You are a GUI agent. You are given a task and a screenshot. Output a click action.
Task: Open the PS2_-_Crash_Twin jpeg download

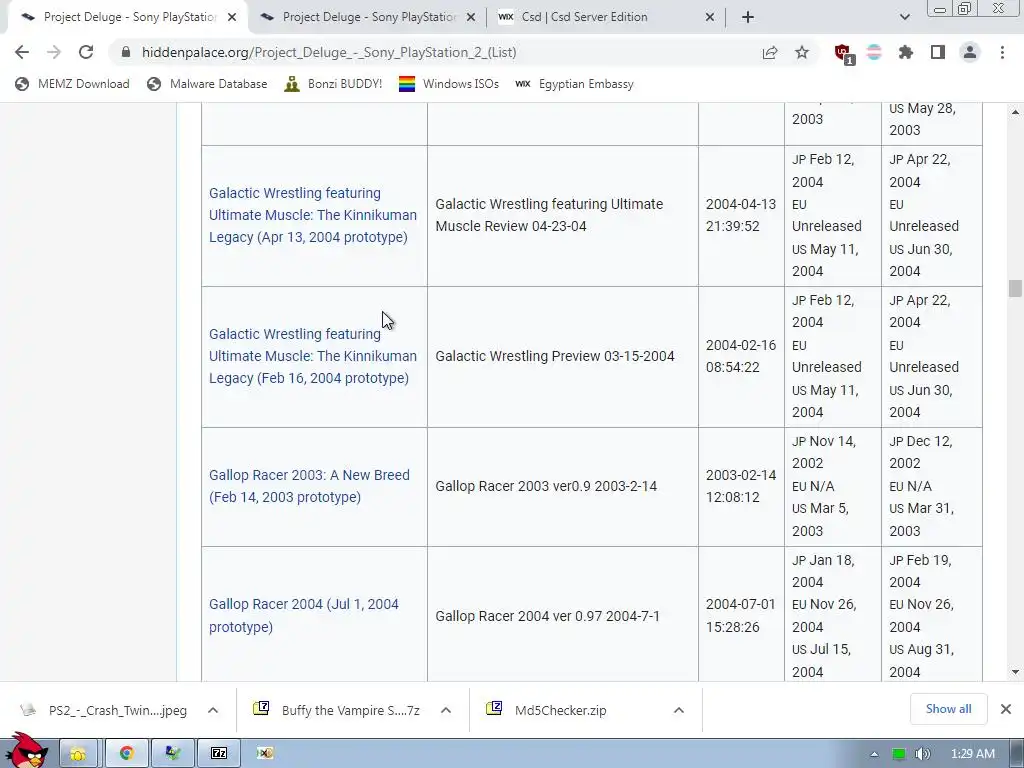[104, 710]
